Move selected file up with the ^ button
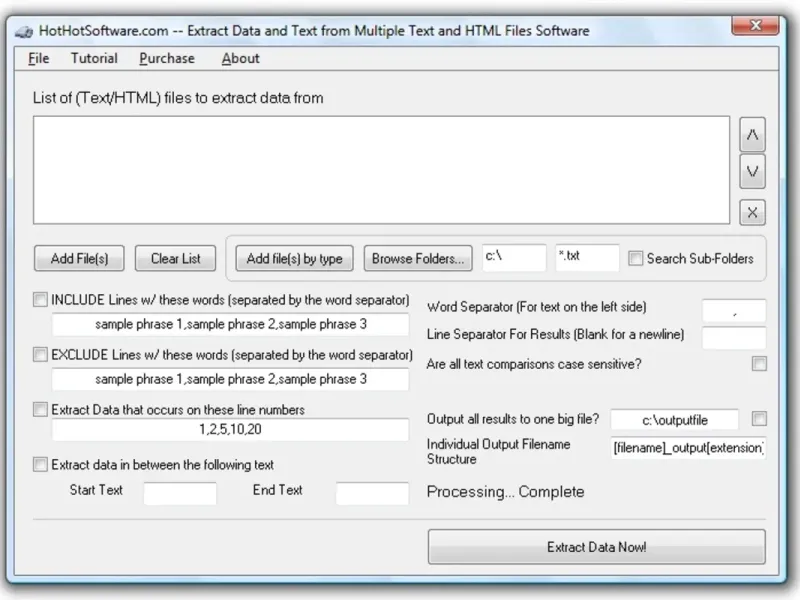Image resolution: width=800 pixels, height=600 pixels. 752,135
